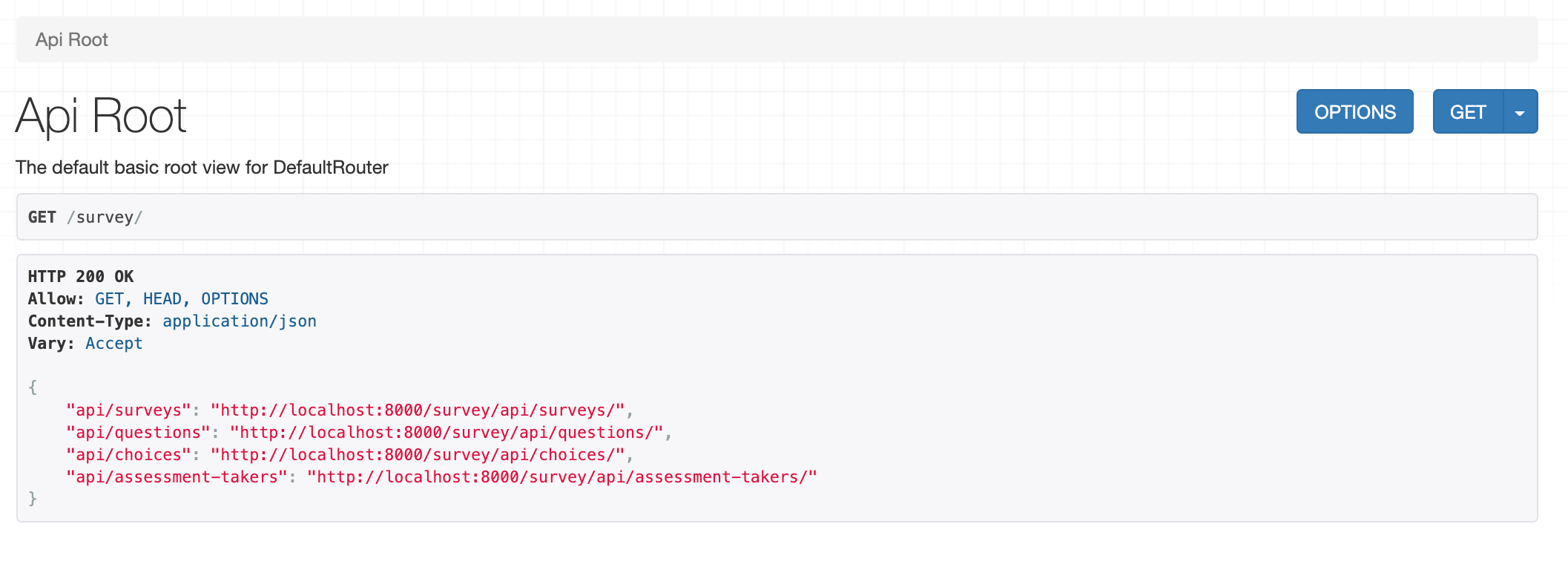This screenshot has height=573, width=1568.
Task: Click the Api Root breadcrumb
Action: [72, 39]
